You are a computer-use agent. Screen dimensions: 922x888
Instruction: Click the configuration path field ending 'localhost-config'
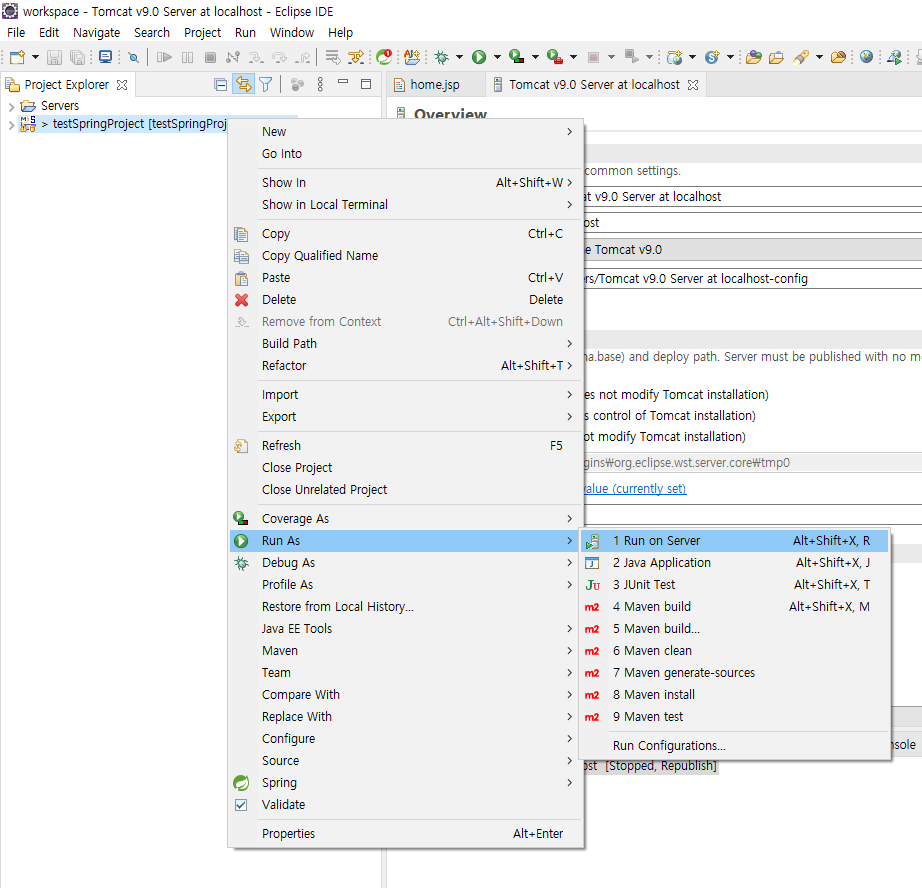[753, 279]
